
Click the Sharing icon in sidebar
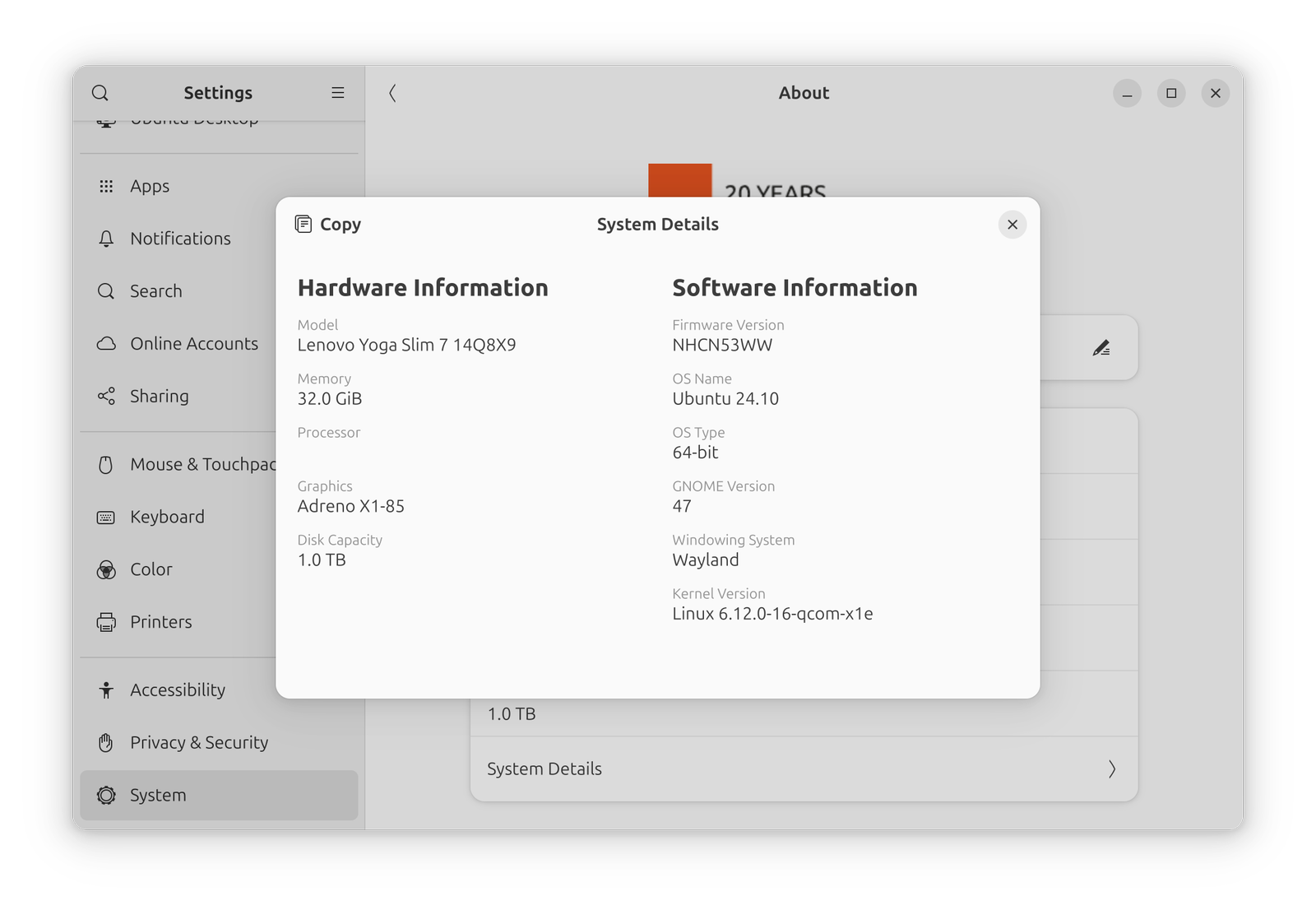point(106,397)
